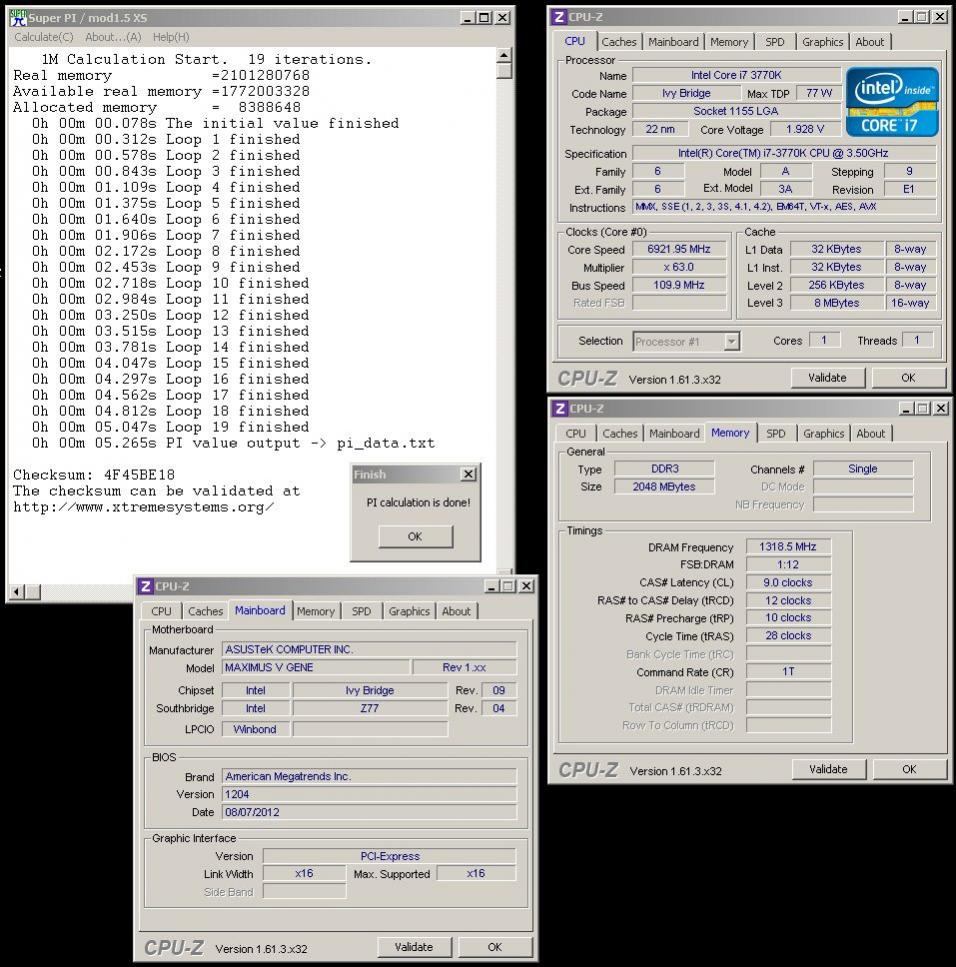Click OK in the CPU tab window

(x=908, y=377)
